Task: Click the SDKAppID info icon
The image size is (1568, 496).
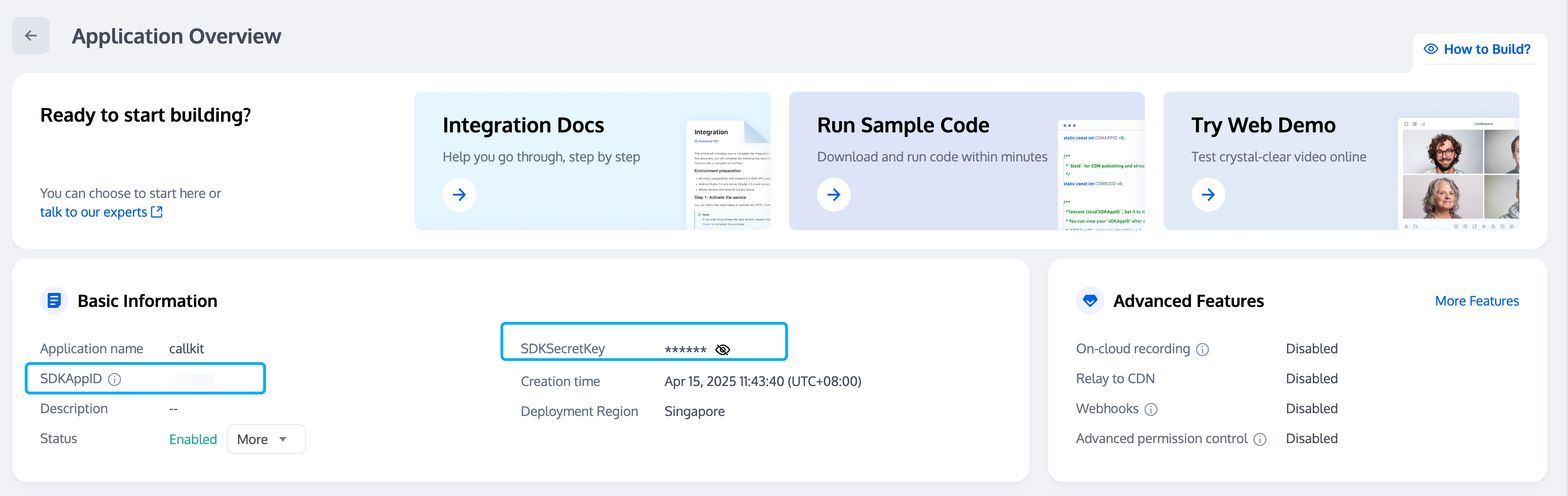Action: (x=115, y=379)
